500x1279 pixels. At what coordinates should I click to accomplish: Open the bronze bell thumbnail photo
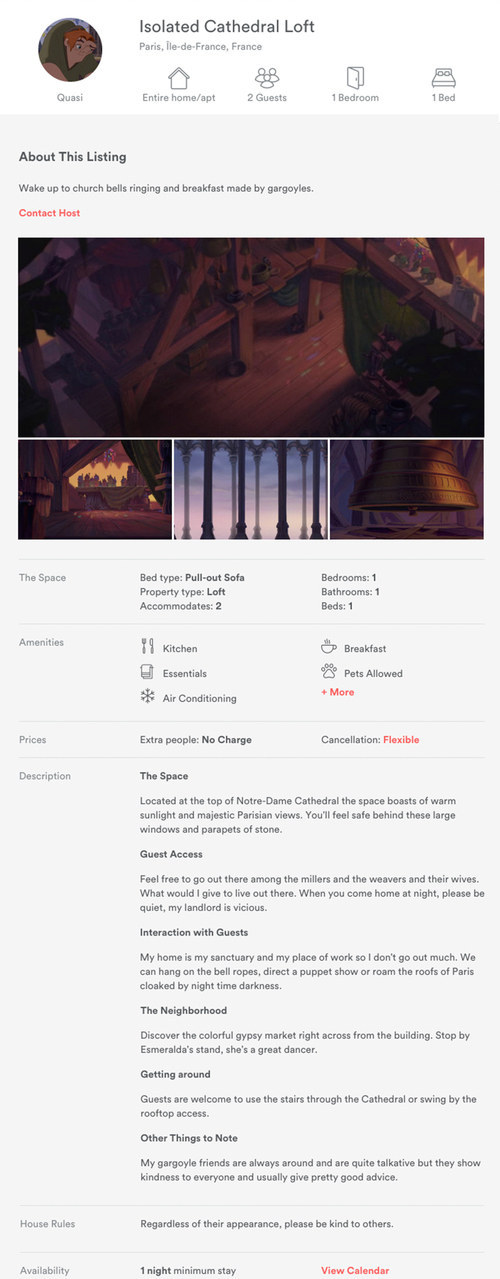click(407, 490)
